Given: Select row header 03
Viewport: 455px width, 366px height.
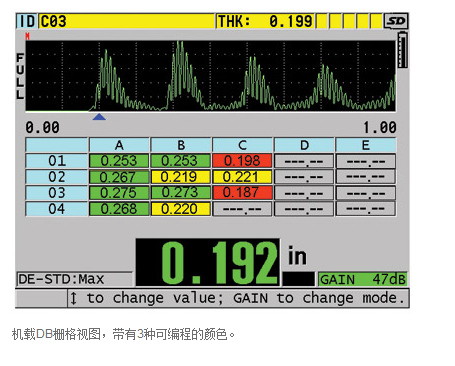Looking at the screenshot, I should [x=57, y=193].
